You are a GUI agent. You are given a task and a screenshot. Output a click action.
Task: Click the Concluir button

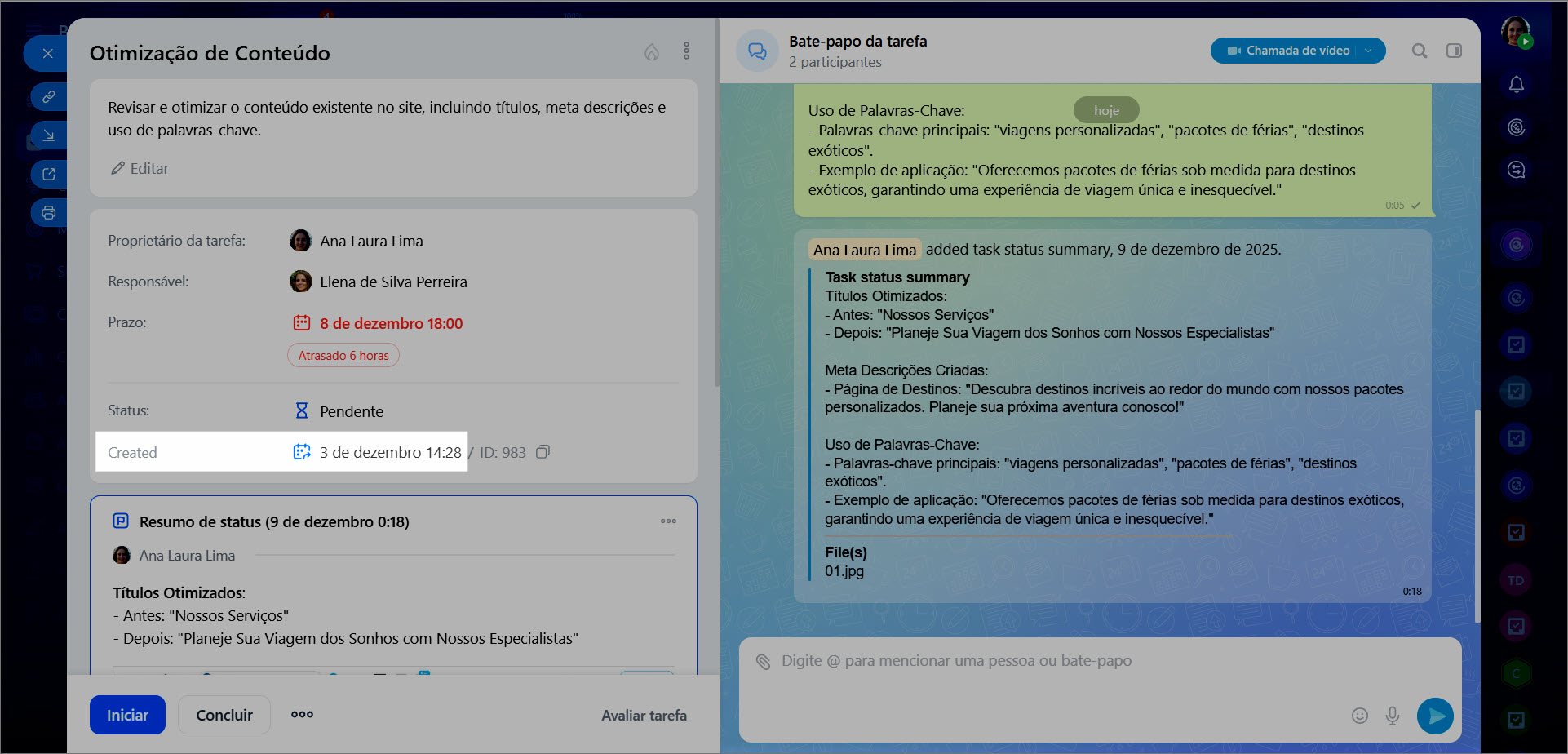click(224, 715)
